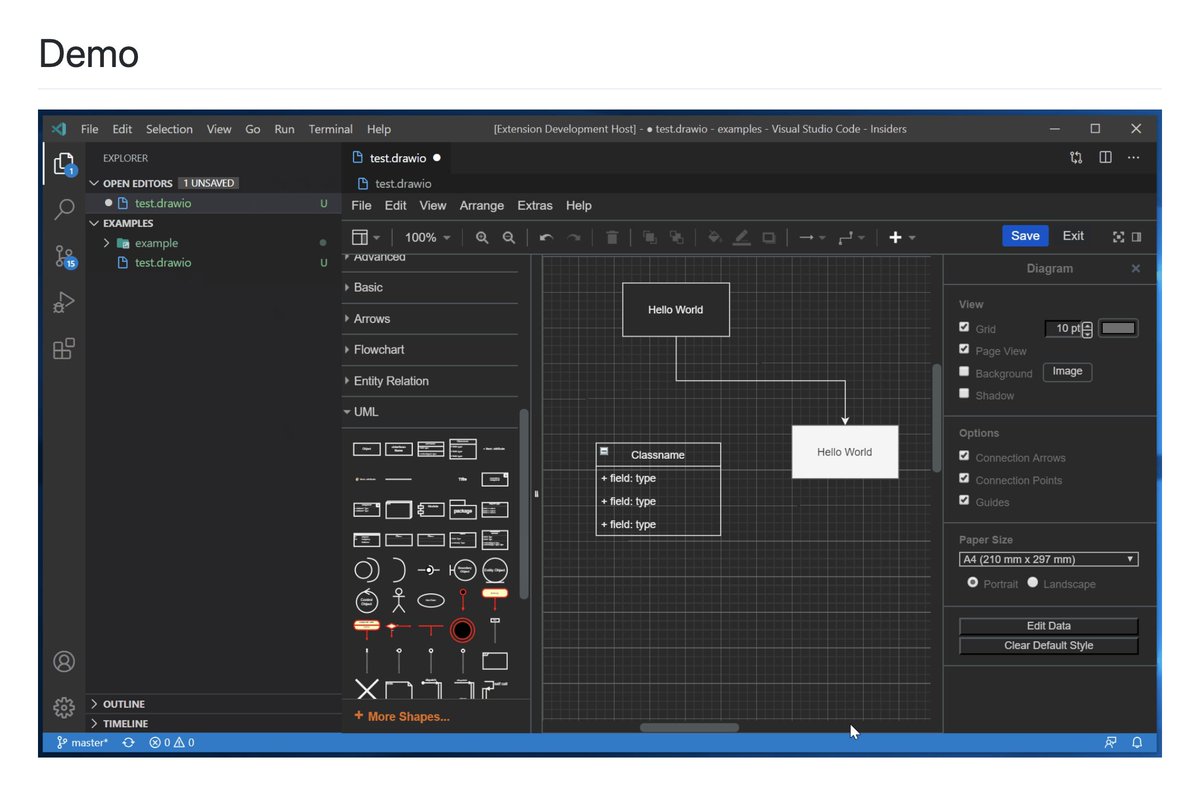The height and width of the screenshot is (800, 1200).
Task: Expand the Arrows shapes section
Action: coord(430,319)
